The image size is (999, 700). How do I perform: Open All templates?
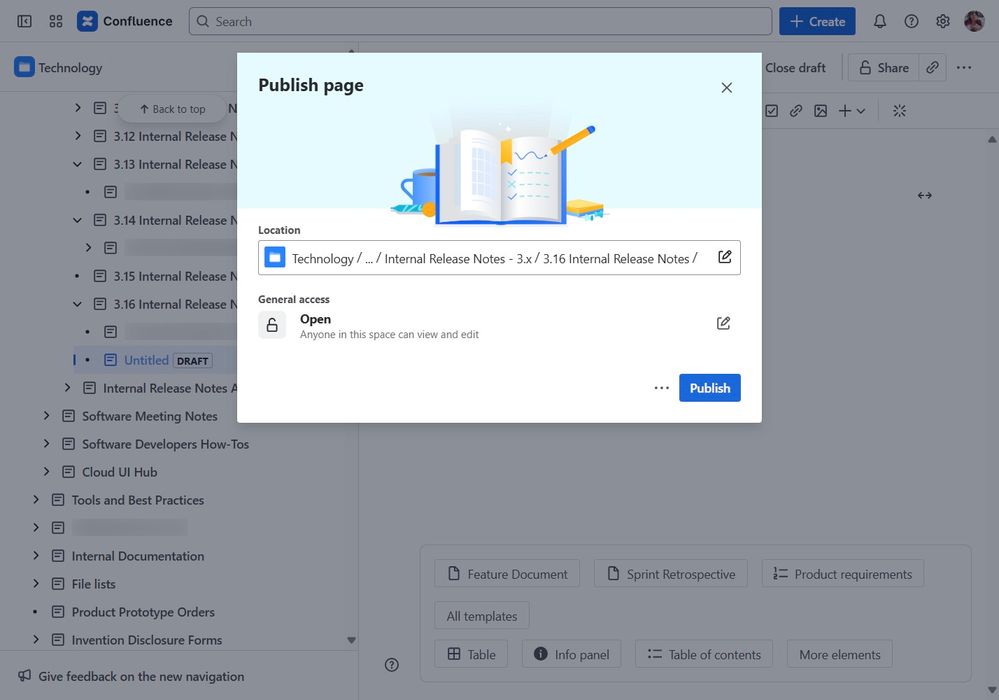pyautogui.click(x=482, y=616)
